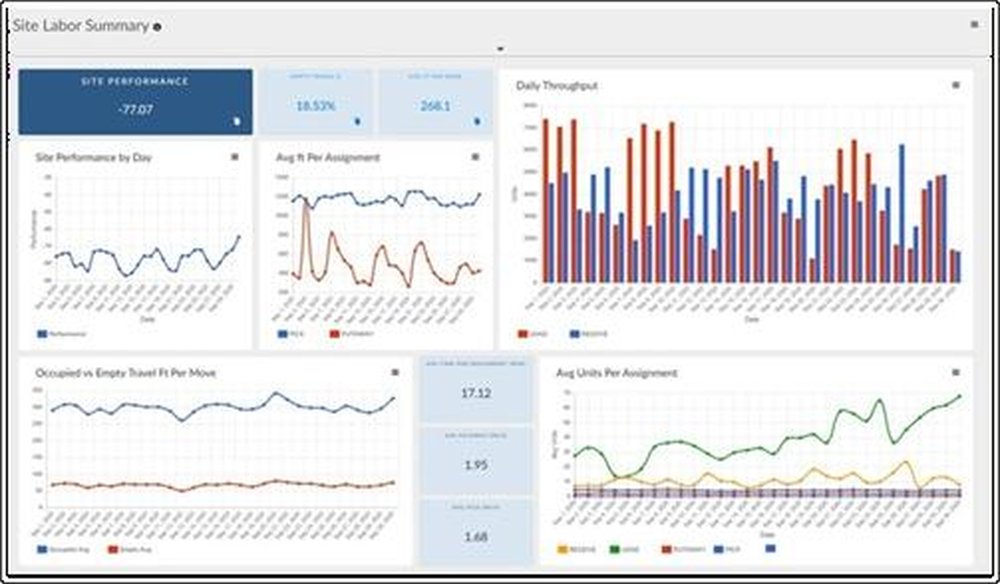Click last point on green Avg Units line
The image size is (1000, 584).
click(959, 396)
